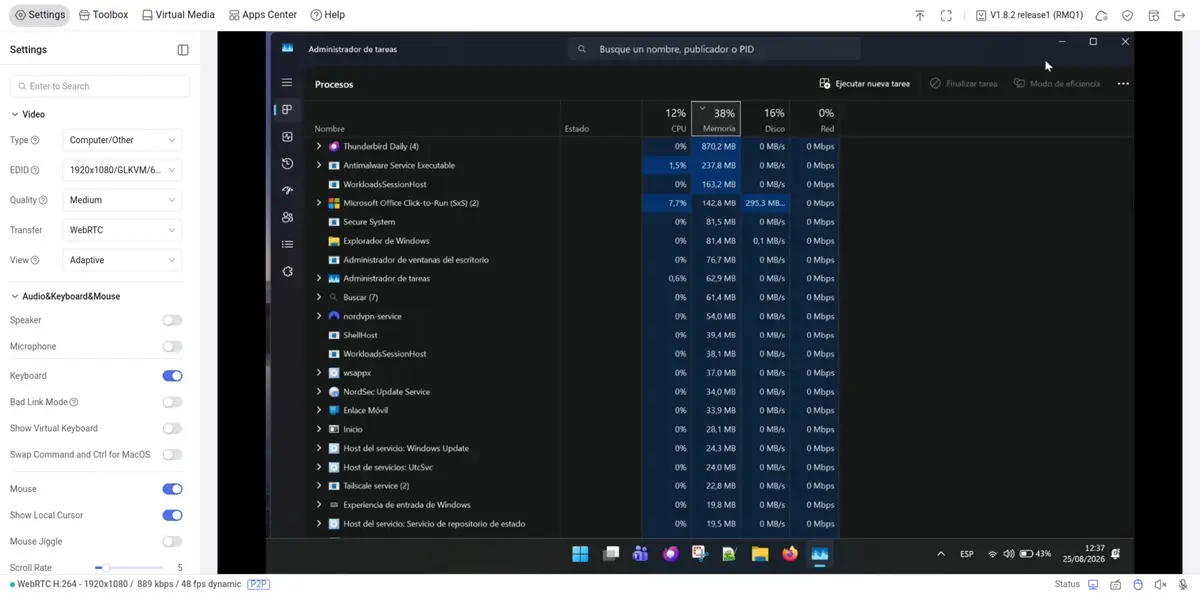Disable the Keyboard switch
This screenshot has height=594, width=1200.
[172, 376]
